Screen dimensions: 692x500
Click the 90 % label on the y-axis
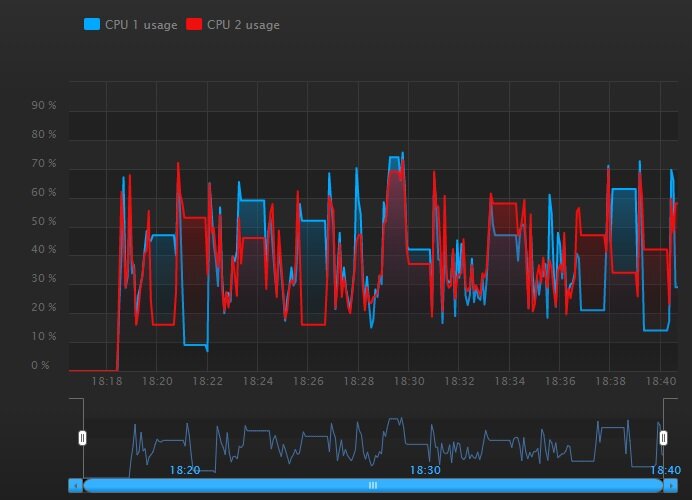click(x=44, y=106)
